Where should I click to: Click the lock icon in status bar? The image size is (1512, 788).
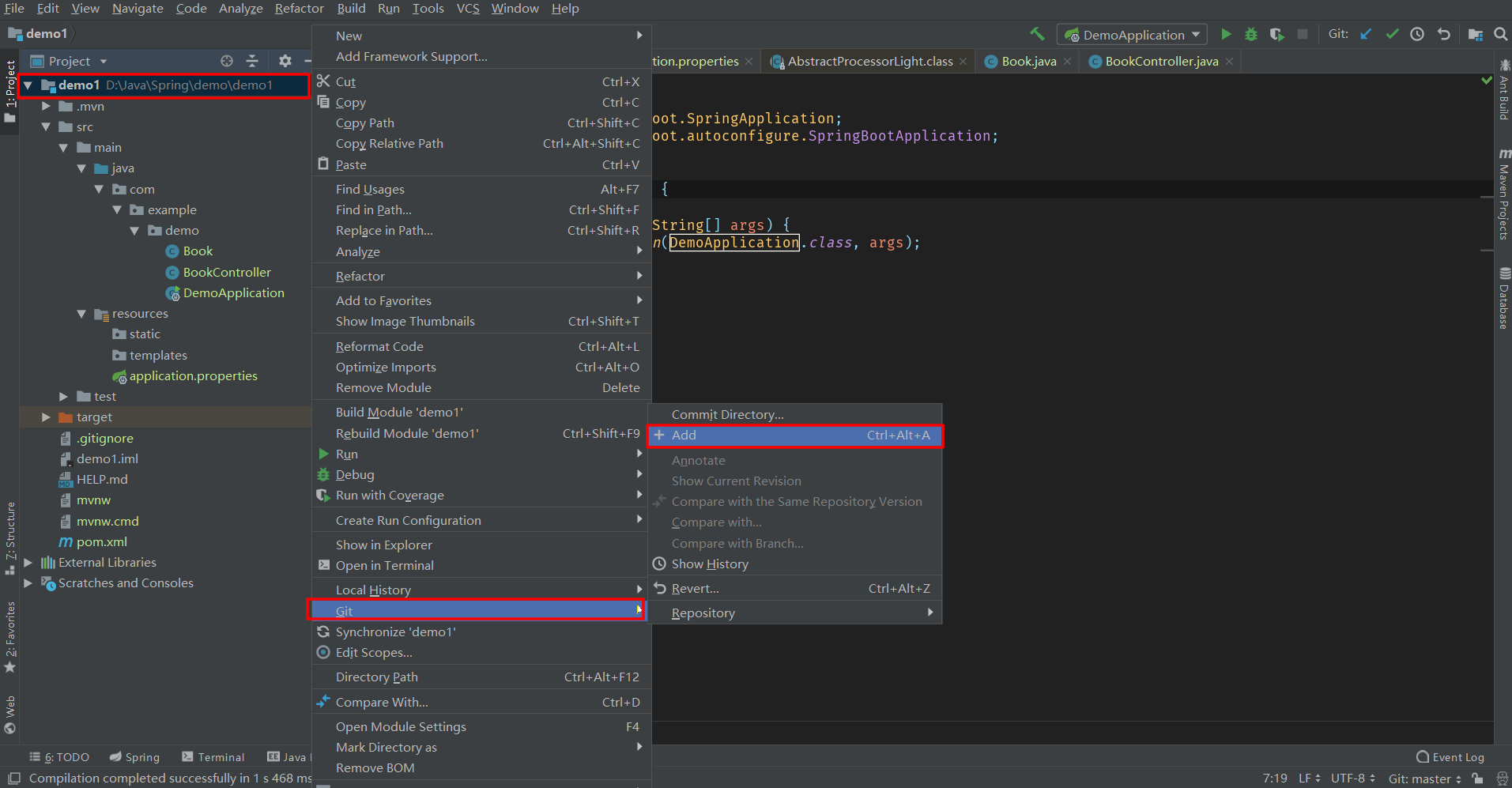pos(1476,779)
